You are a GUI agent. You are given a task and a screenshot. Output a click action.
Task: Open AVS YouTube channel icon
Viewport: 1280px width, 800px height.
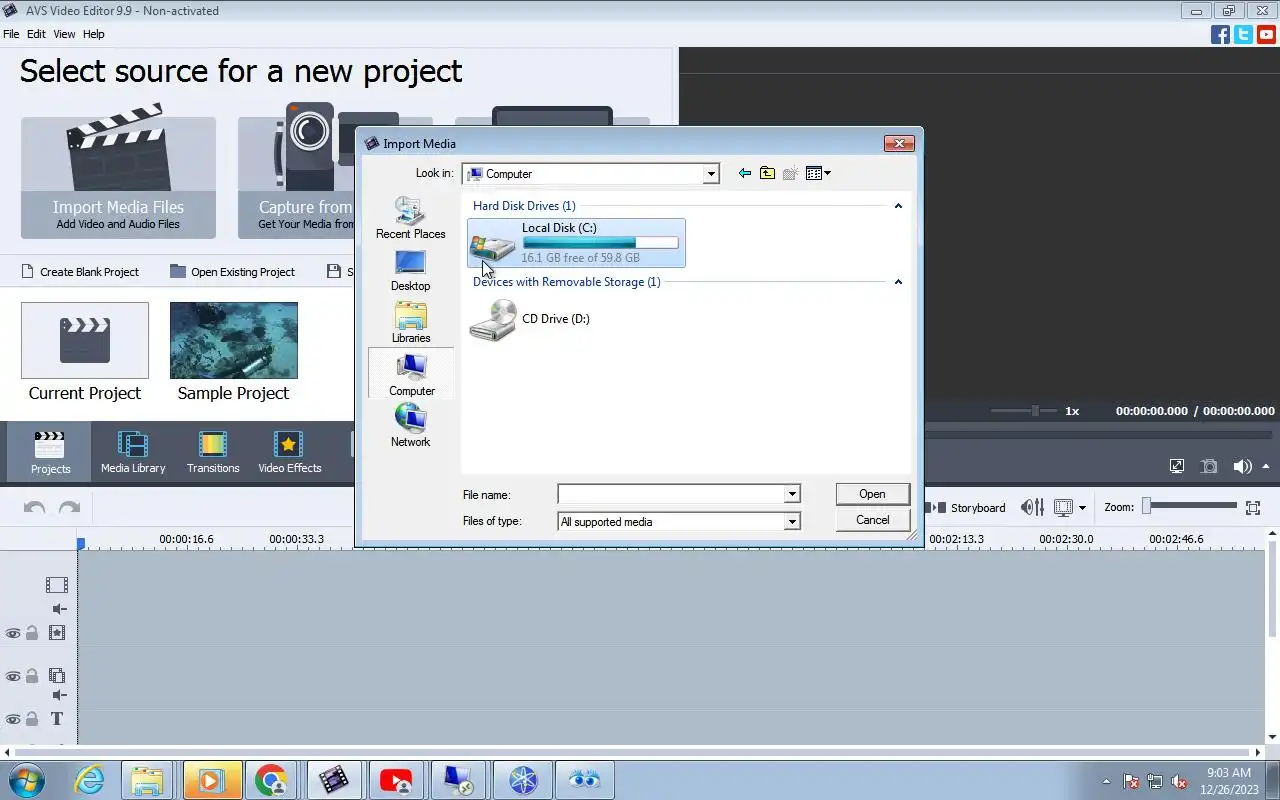[x=1267, y=34]
